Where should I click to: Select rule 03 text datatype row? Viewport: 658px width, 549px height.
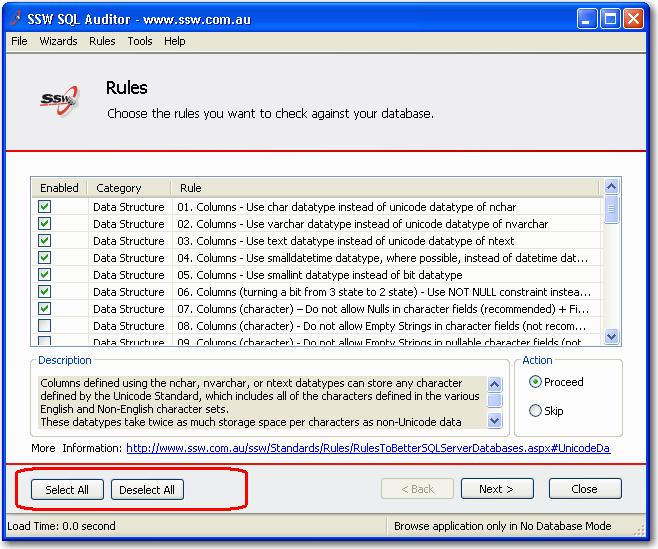coord(345,241)
